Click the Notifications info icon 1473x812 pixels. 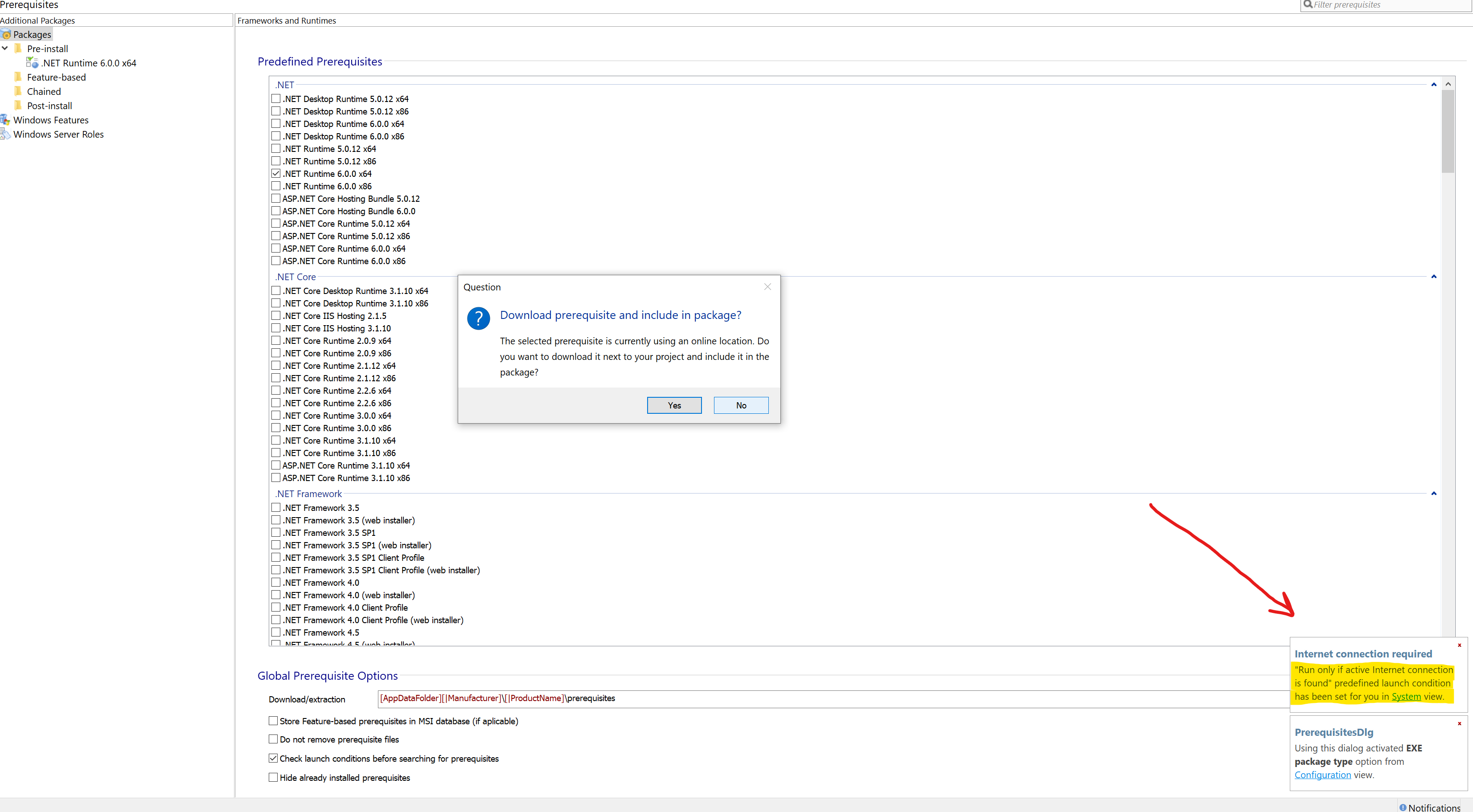click(1402, 807)
